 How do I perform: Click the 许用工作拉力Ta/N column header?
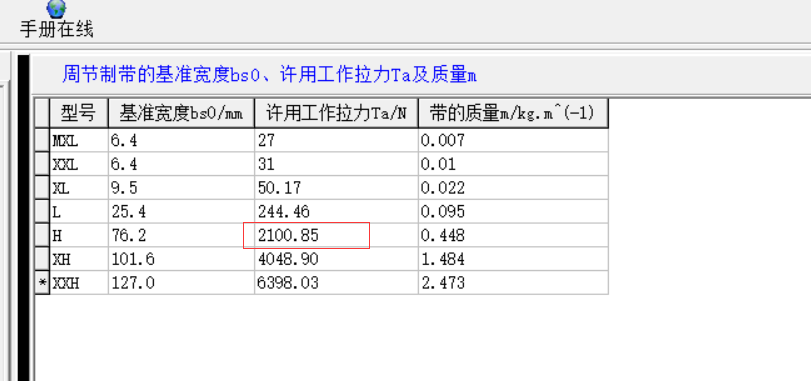pyautogui.click(x=336, y=113)
